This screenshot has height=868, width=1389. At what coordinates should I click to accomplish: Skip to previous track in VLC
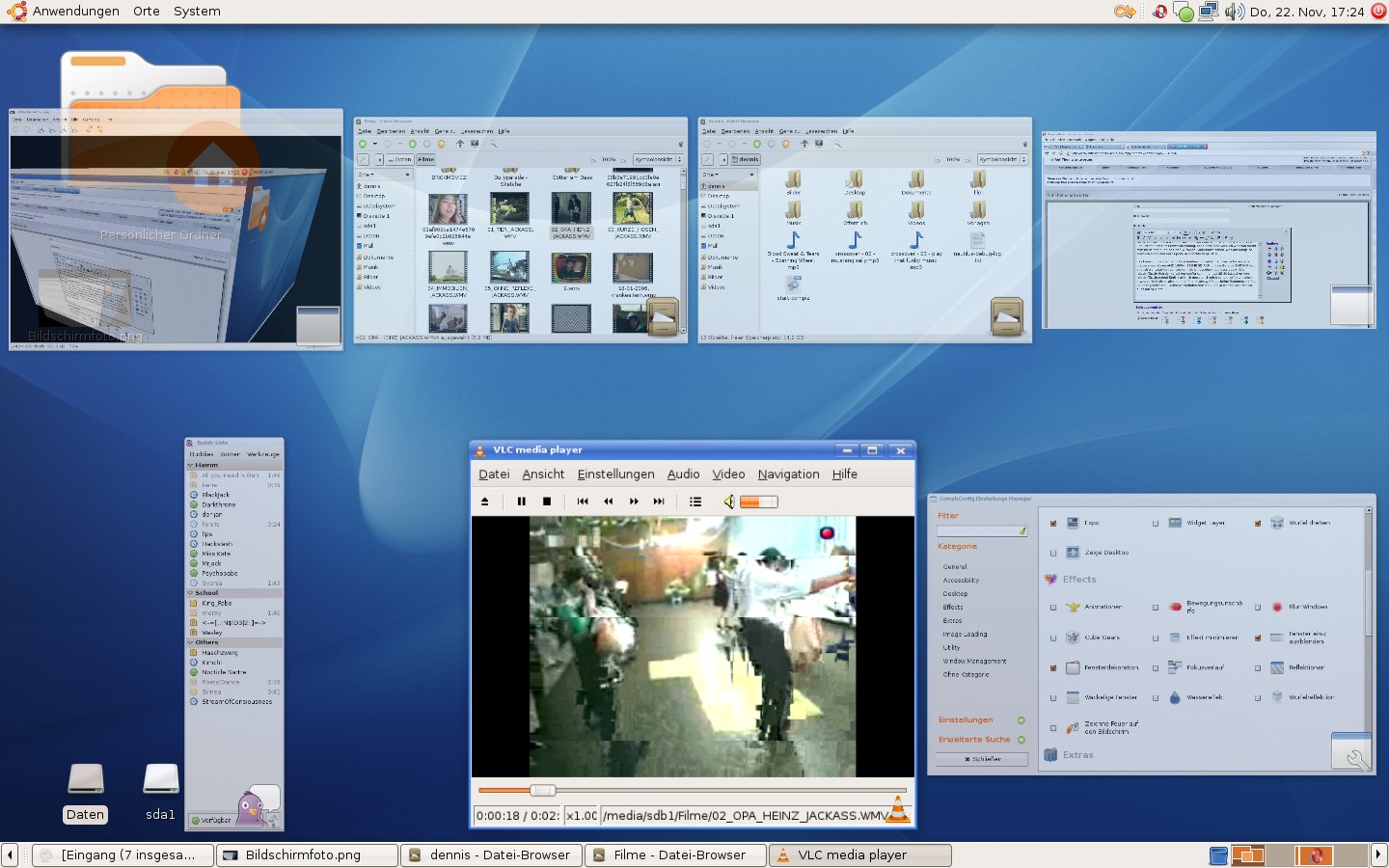[x=583, y=502]
